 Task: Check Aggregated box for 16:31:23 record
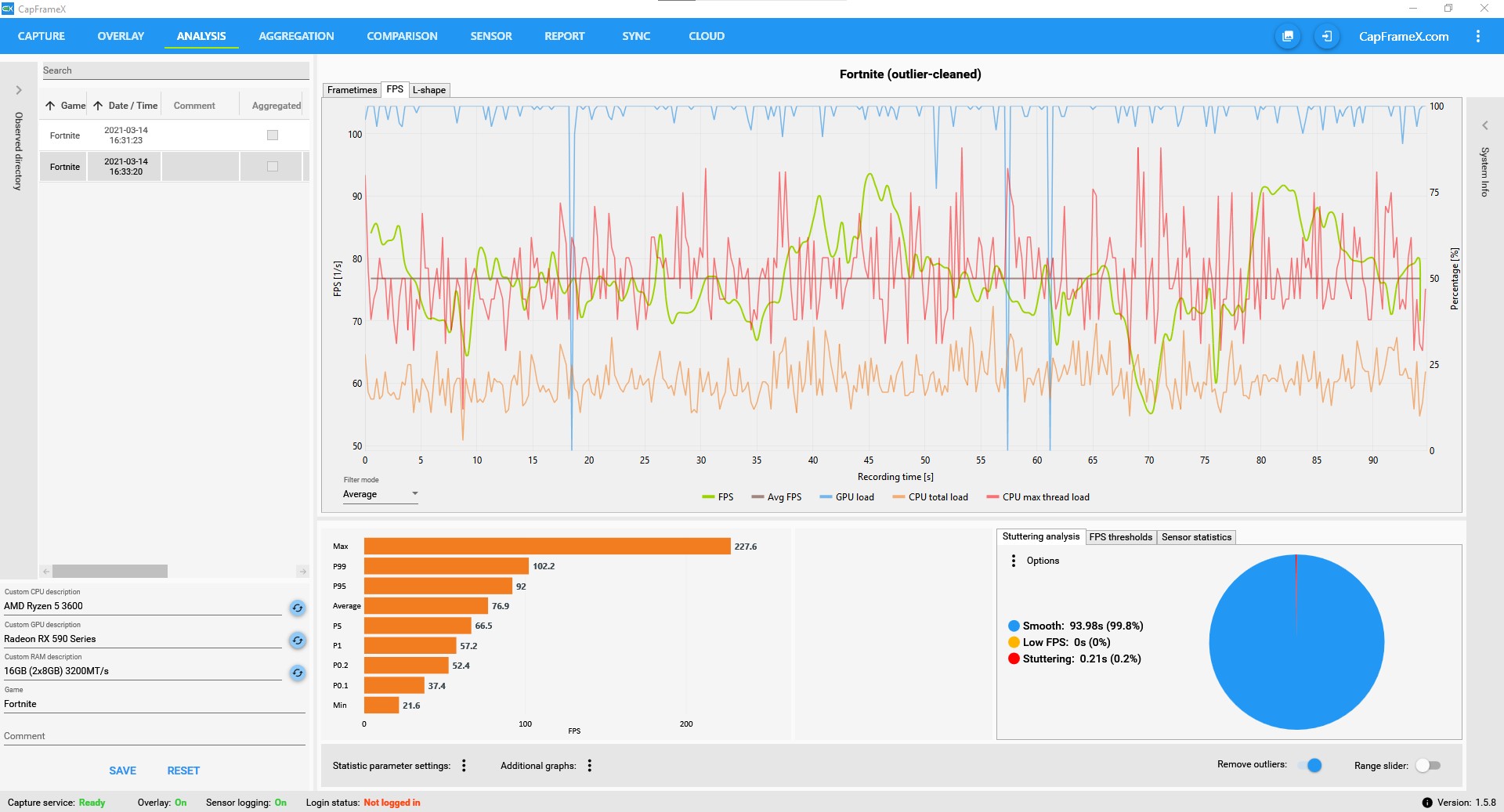273,135
